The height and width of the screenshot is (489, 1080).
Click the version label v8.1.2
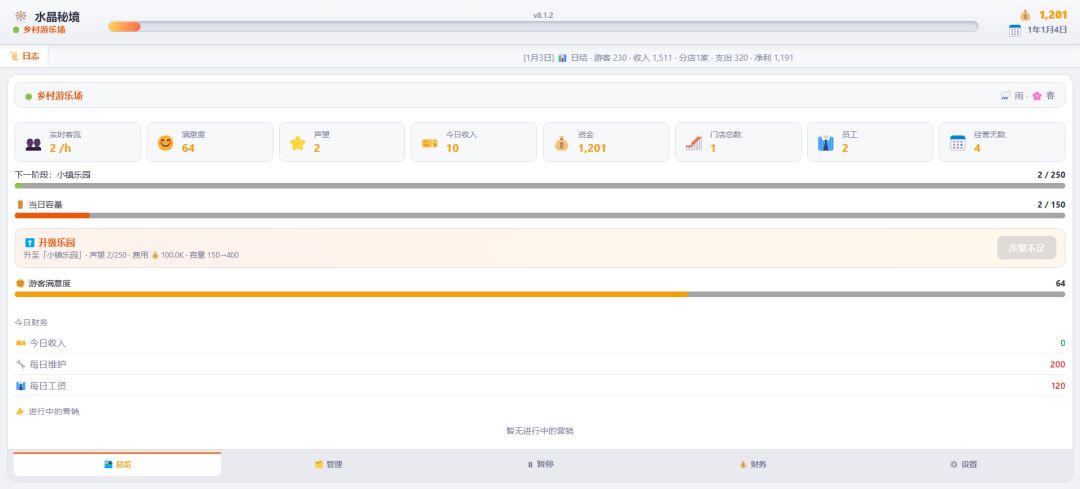pyautogui.click(x=543, y=15)
